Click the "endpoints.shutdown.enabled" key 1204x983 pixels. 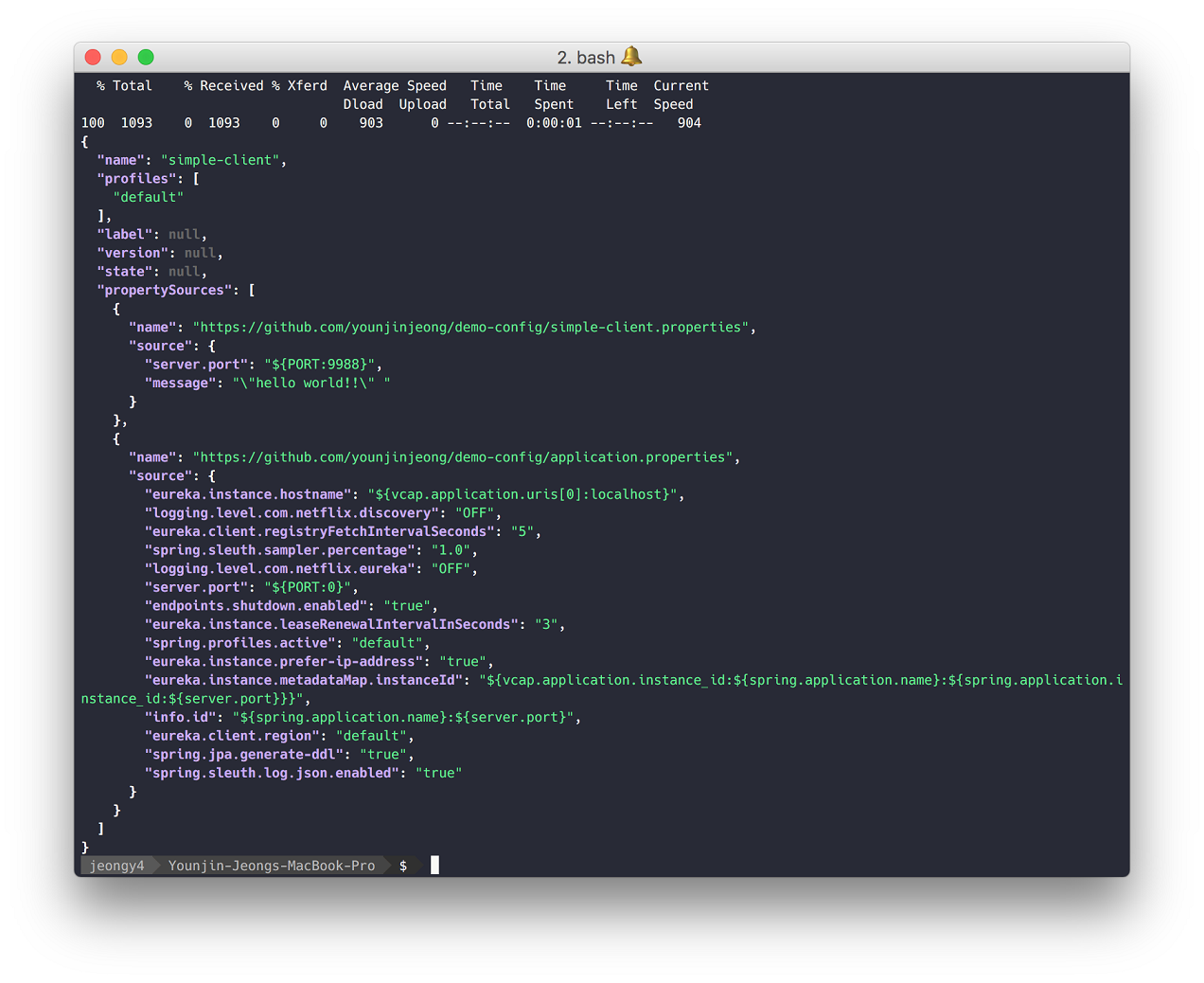256,606
